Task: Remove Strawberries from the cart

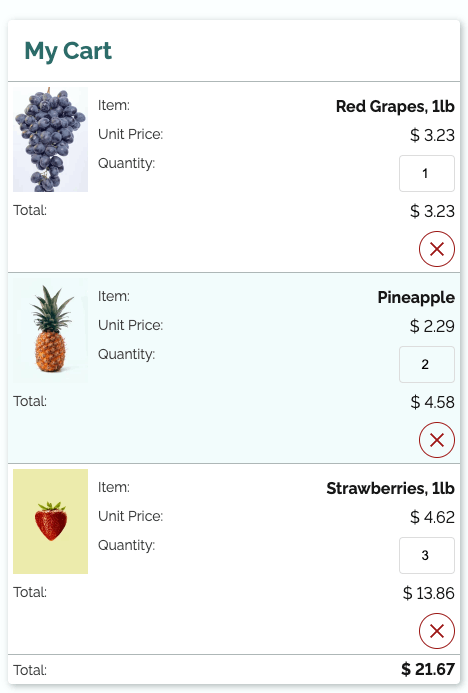Action: (x=437, y=631)
